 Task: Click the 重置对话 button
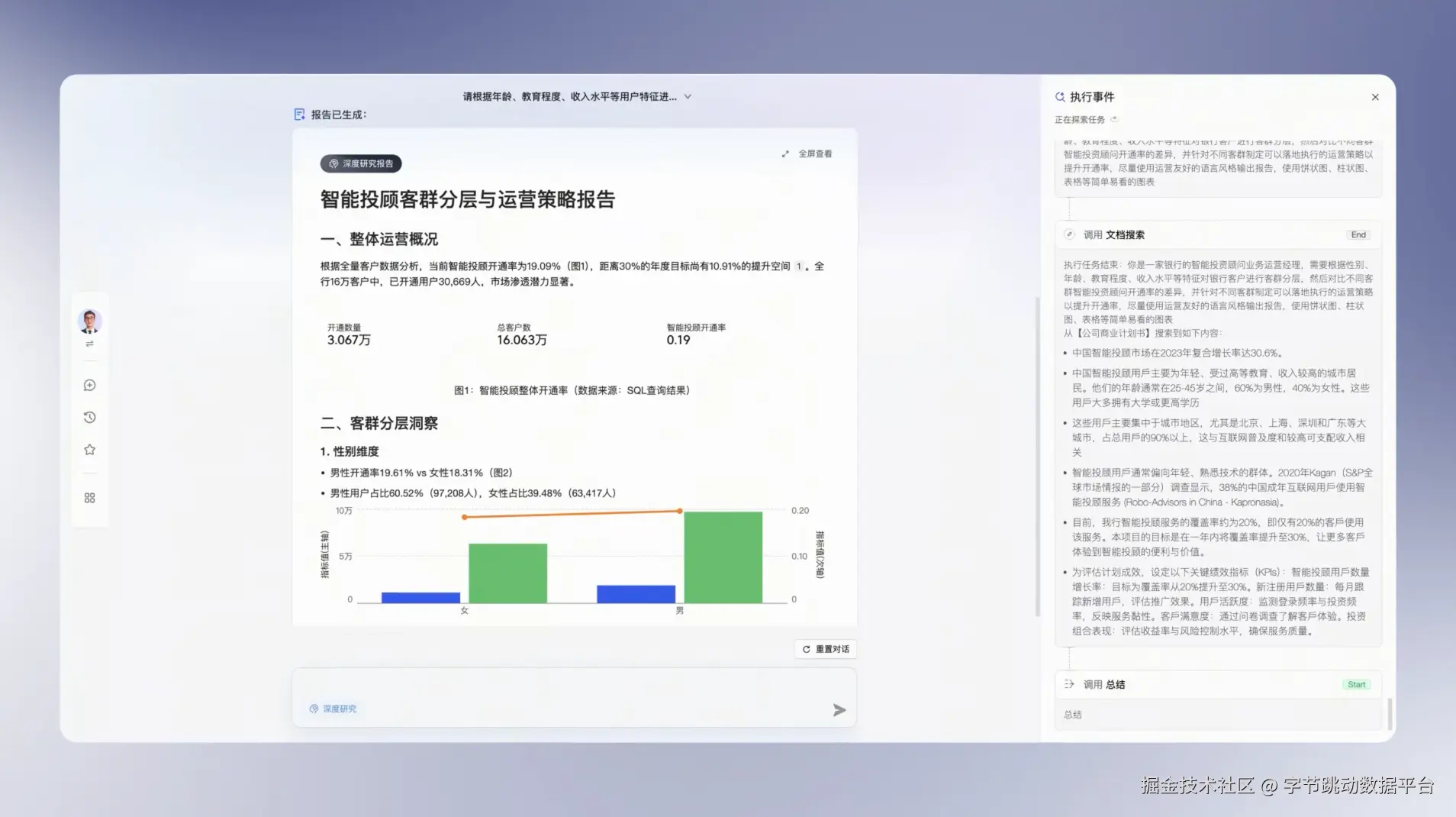pos(826,649)
